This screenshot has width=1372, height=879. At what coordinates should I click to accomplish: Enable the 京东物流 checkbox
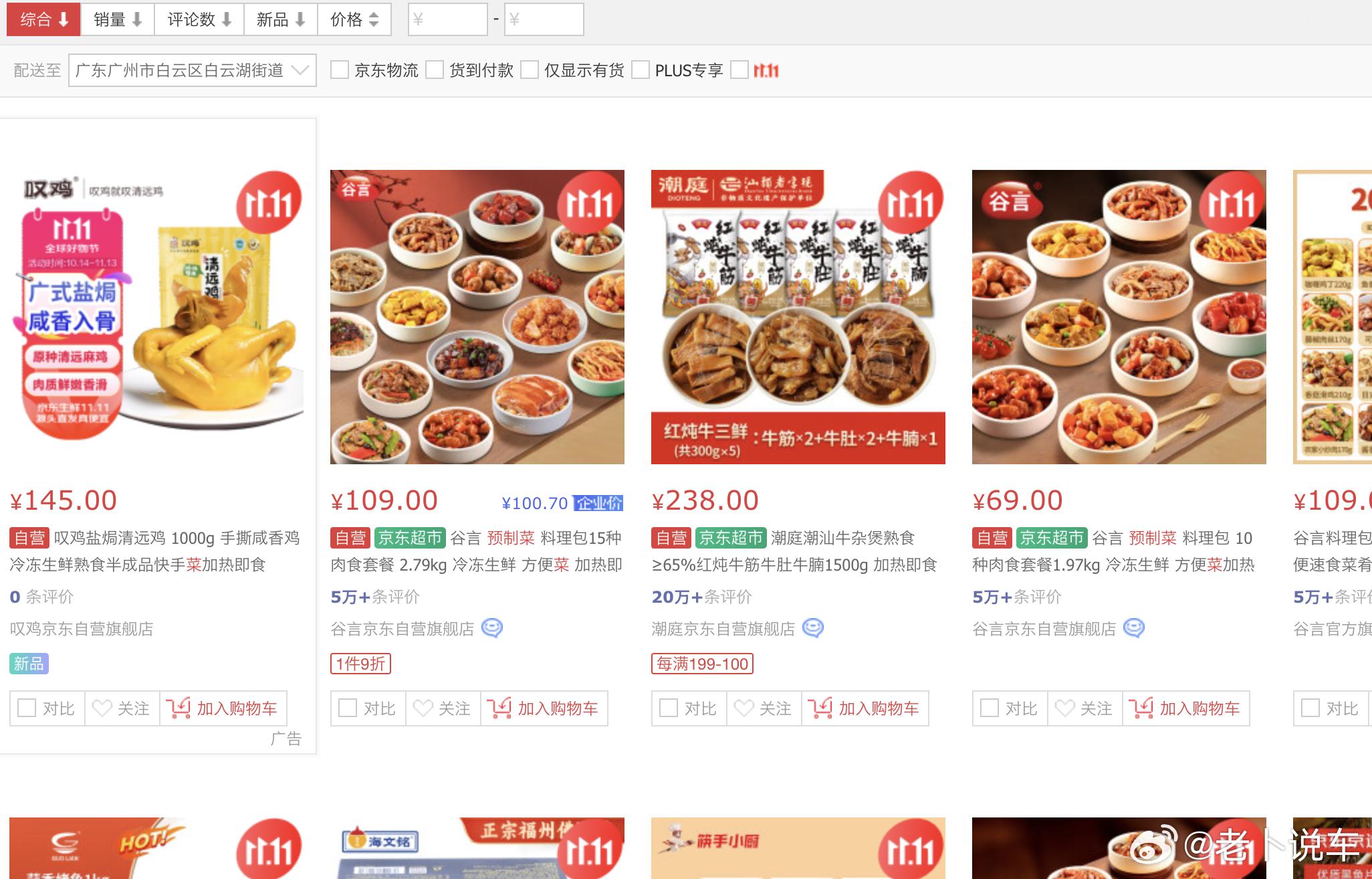[340, 70]
